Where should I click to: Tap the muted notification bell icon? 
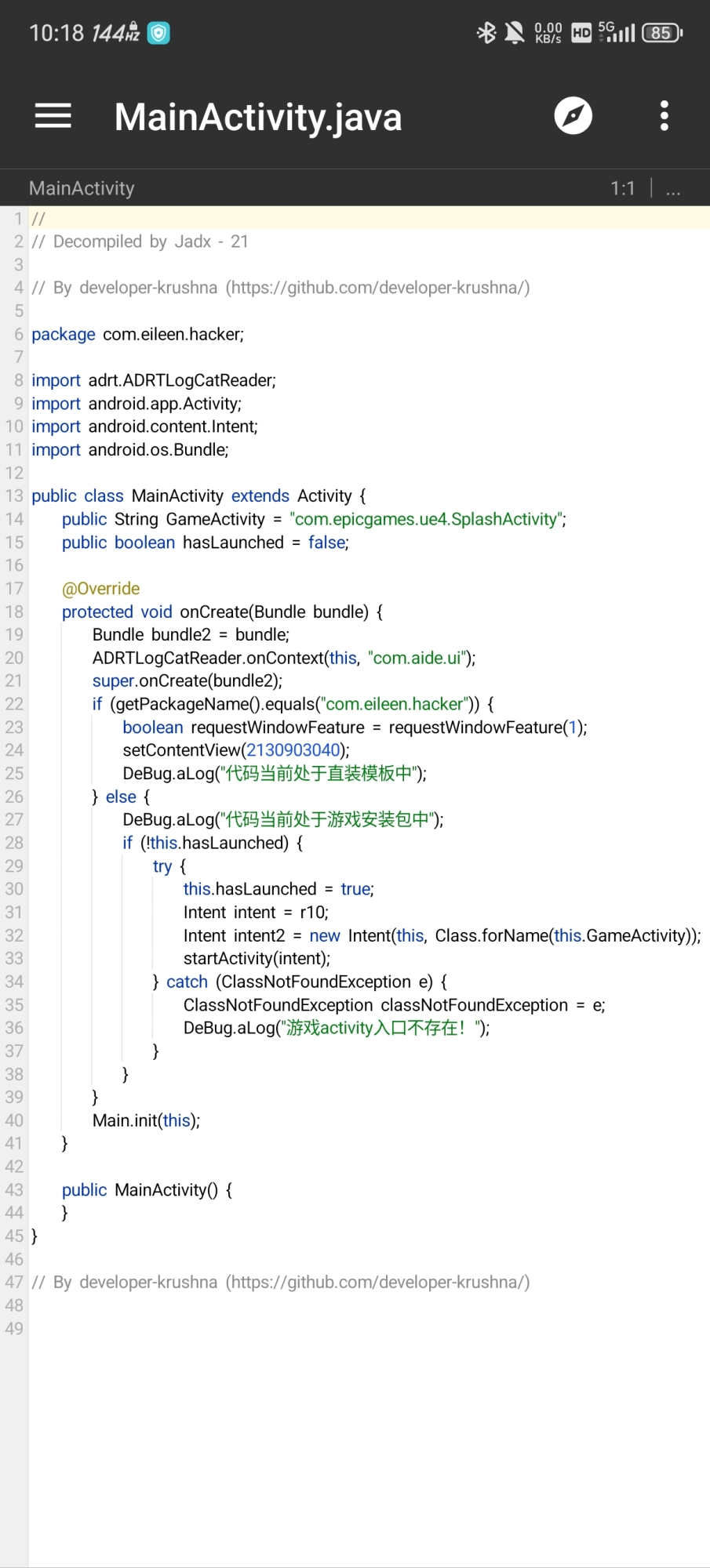coord(515,33)
